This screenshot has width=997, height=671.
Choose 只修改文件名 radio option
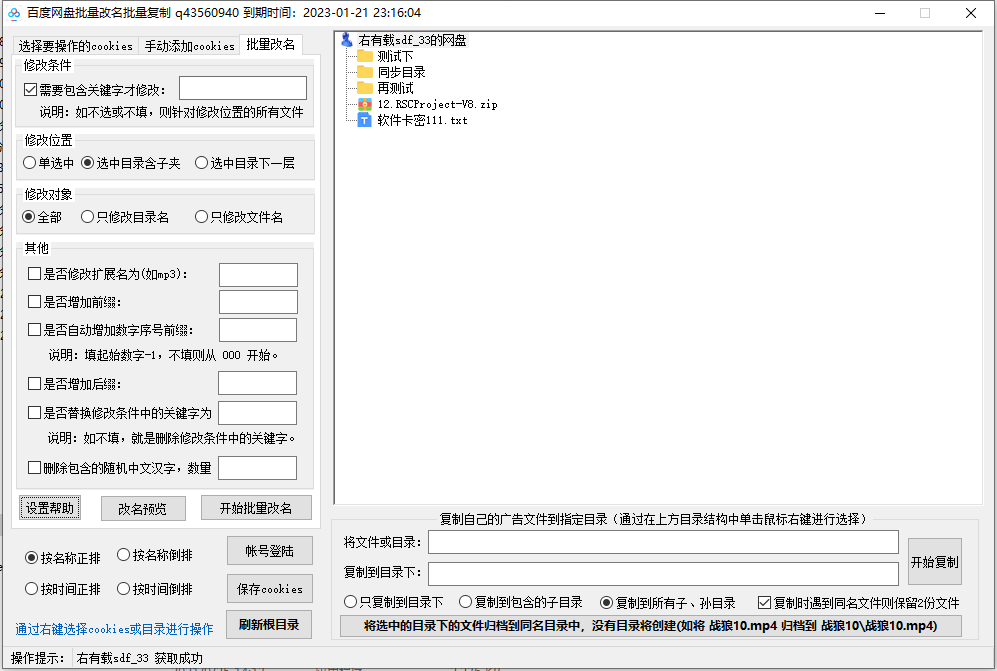tap(239, 217)
